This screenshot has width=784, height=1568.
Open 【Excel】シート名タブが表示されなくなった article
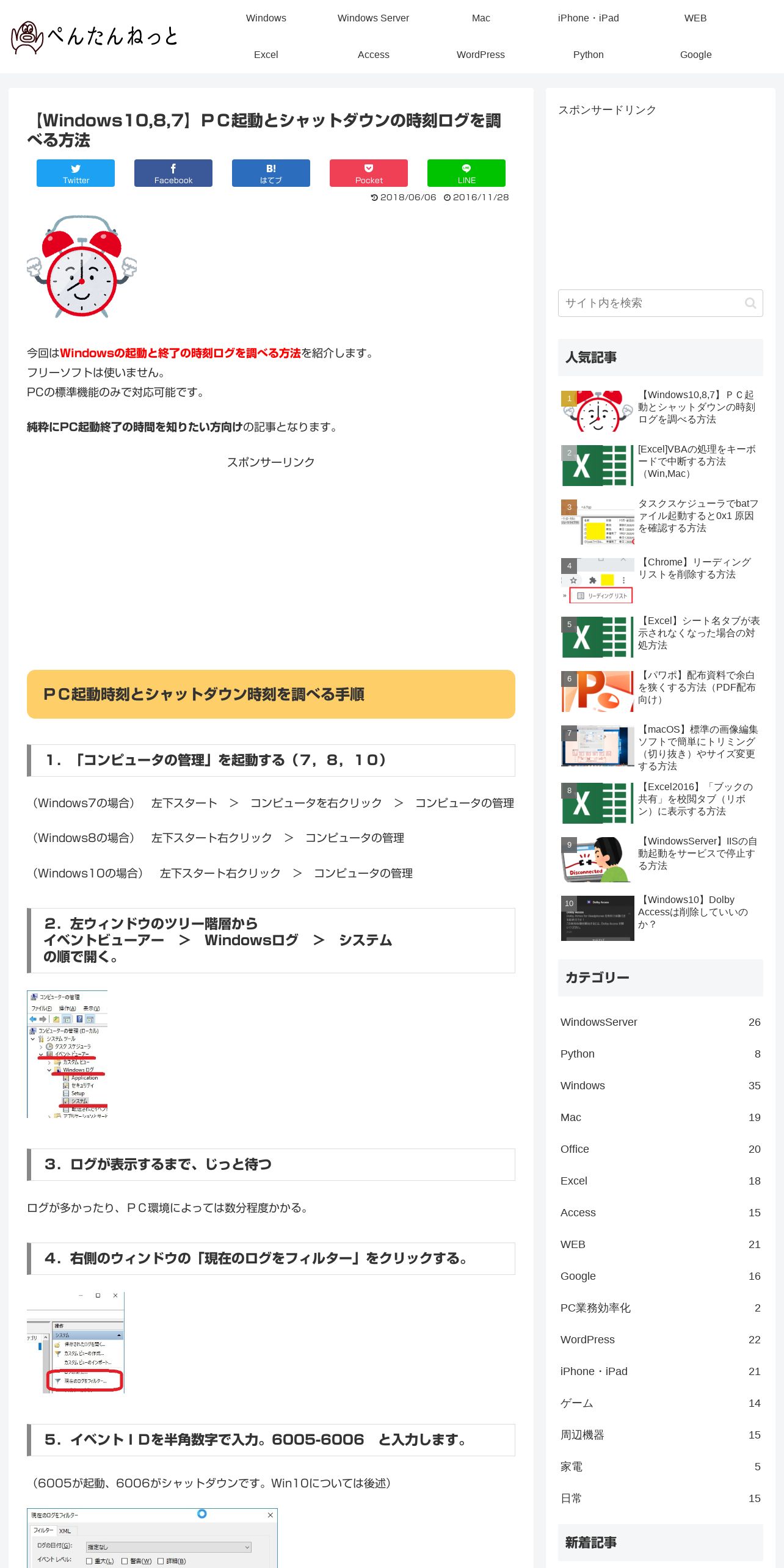pos(661,637)
